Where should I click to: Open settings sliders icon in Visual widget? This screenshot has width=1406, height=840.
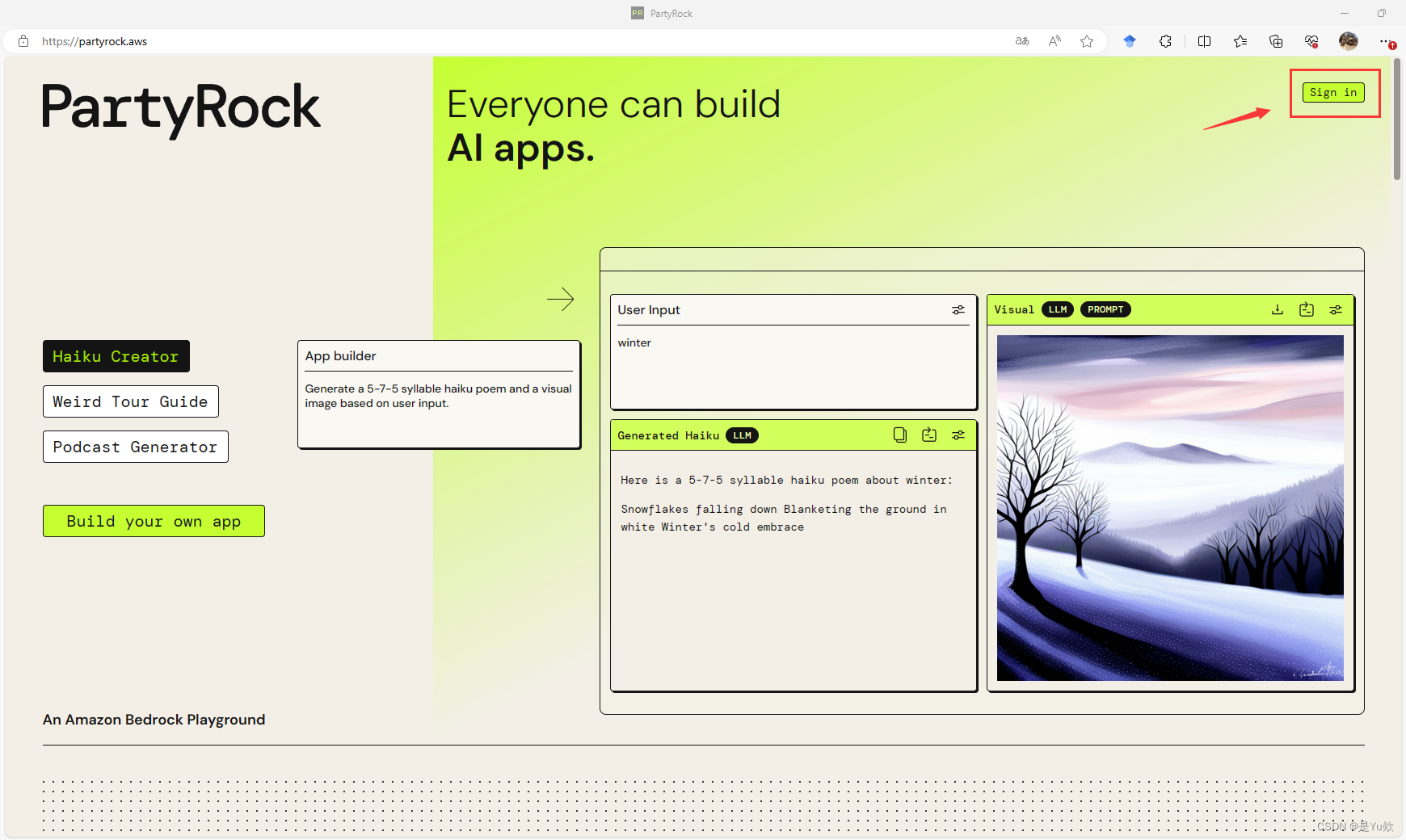coord(1336,309)
